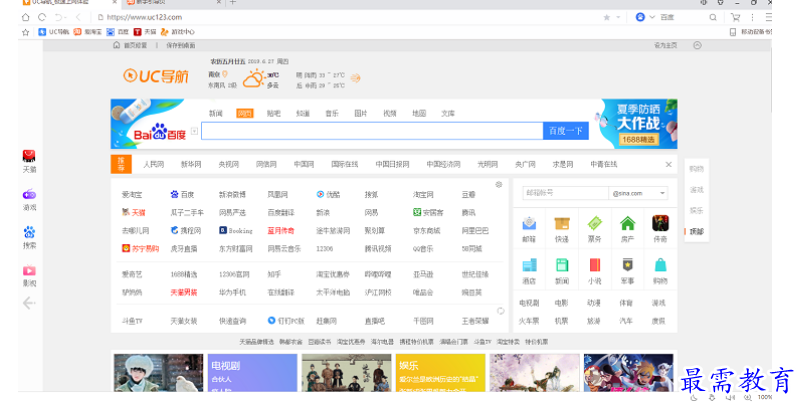Jump to 娱乐 section in right sidebar
The image size is (802, 412).
pyautogui.click(x=696, y=211)
